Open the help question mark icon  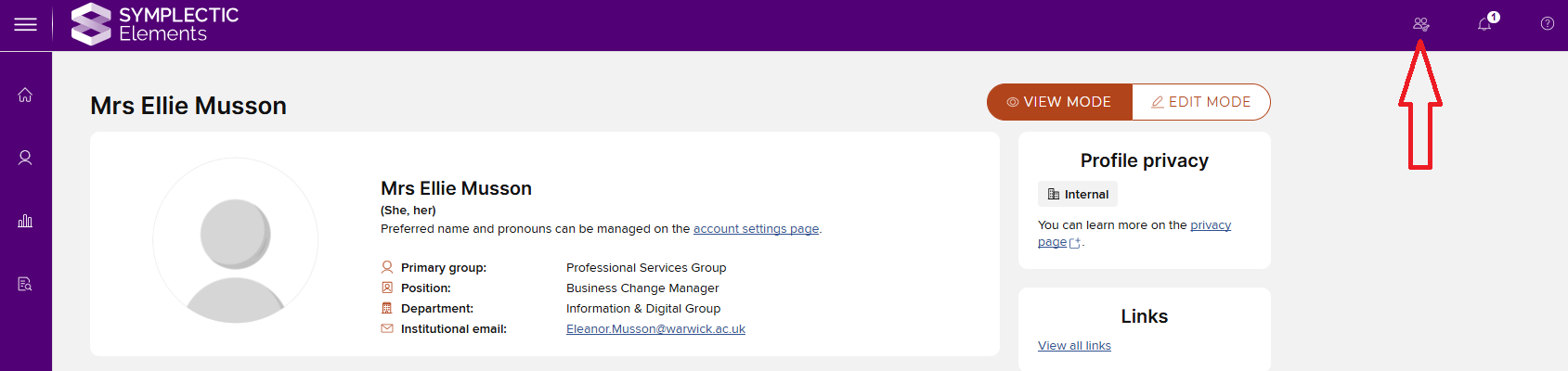coord(1547,24)
